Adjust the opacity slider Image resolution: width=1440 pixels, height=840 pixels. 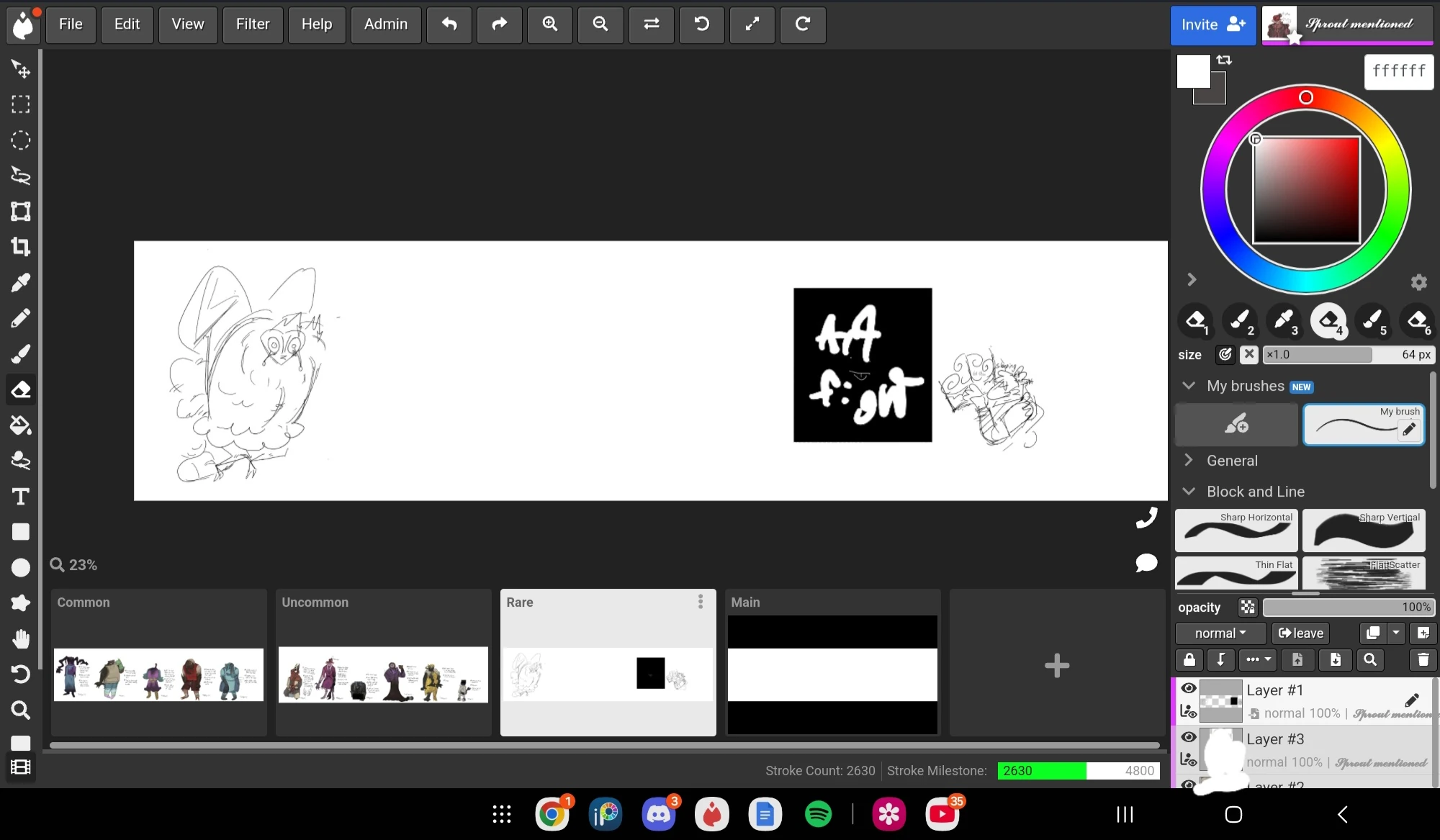[x=1348, y=608]
